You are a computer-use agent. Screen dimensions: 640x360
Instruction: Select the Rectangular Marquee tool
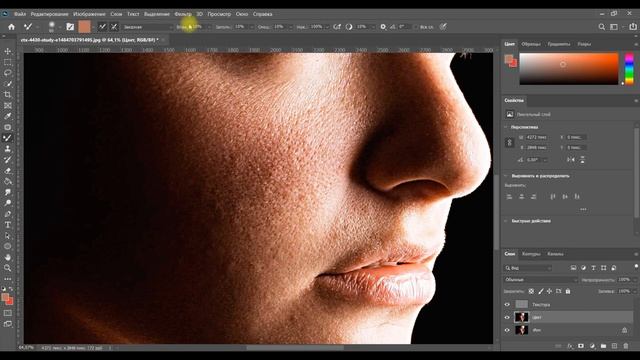point(8,62)
